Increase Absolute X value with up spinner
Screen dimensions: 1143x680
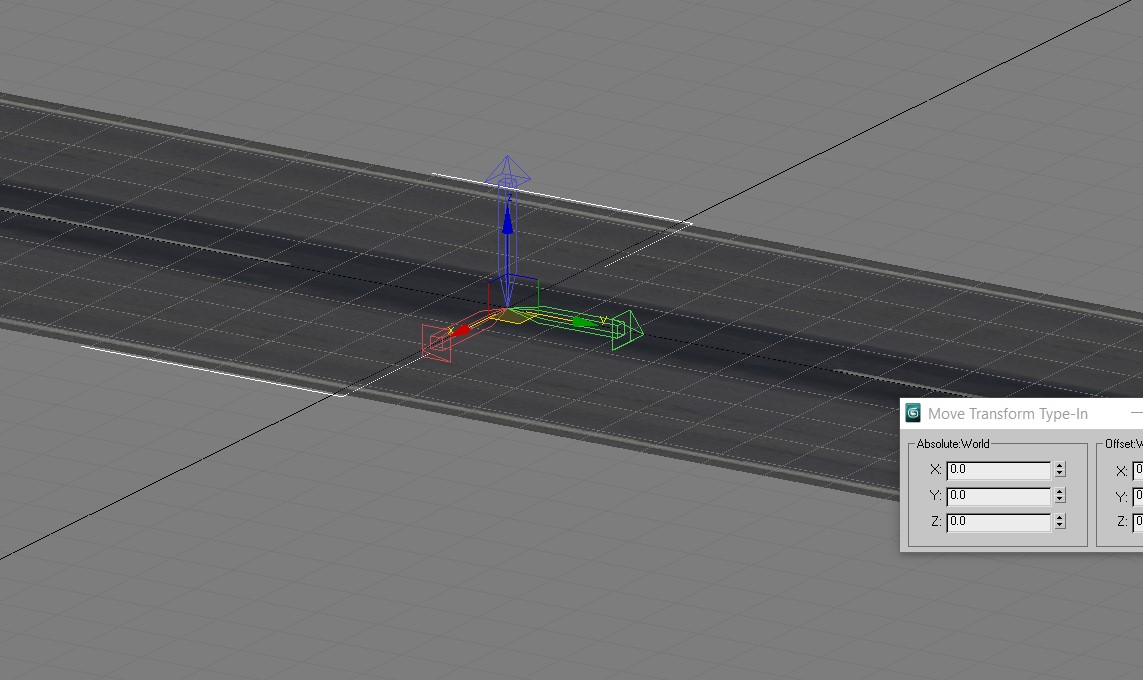pos(1060,466)
